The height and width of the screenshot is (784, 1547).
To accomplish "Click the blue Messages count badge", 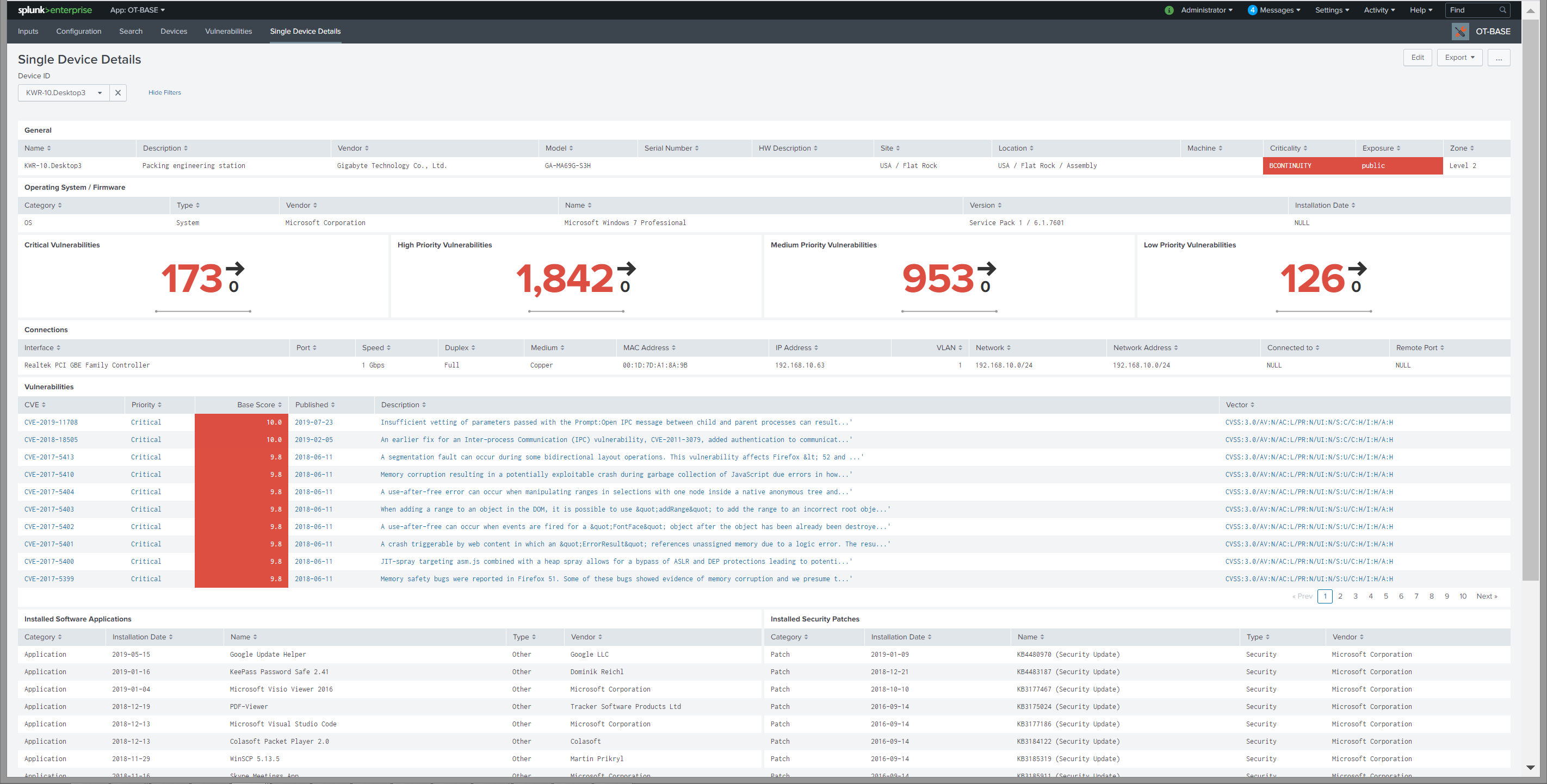I will [1252, 10].
